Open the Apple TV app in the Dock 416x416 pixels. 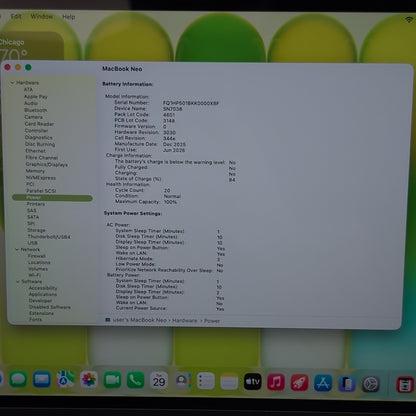[x=252, y=382]
